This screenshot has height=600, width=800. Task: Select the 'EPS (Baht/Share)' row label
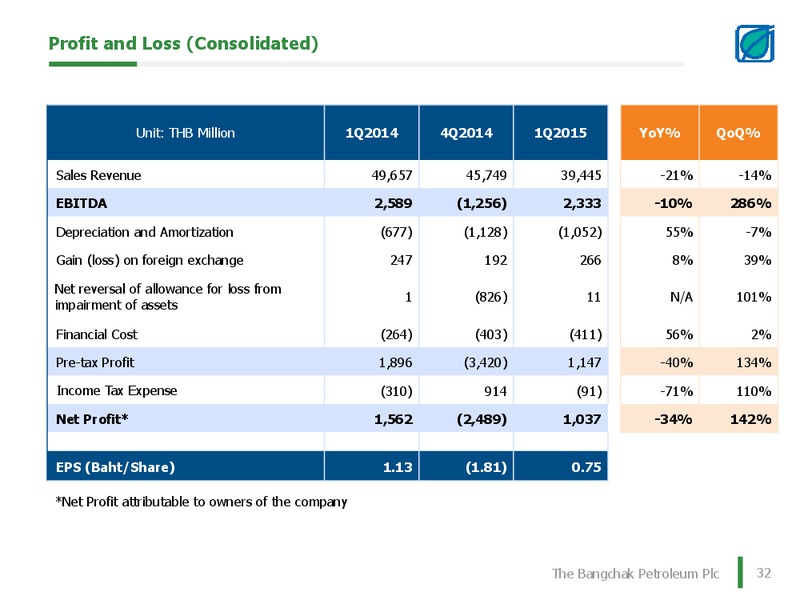tap(115, 467)
